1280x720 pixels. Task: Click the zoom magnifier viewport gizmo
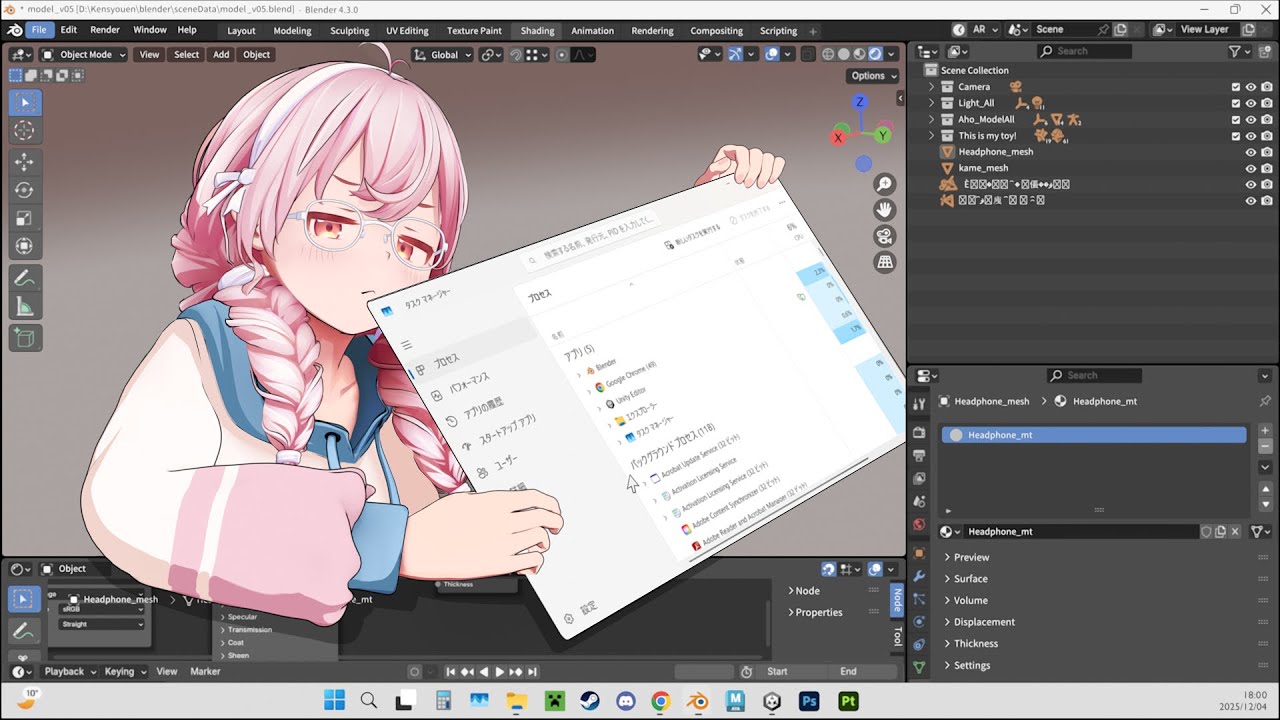pos(884,184)
